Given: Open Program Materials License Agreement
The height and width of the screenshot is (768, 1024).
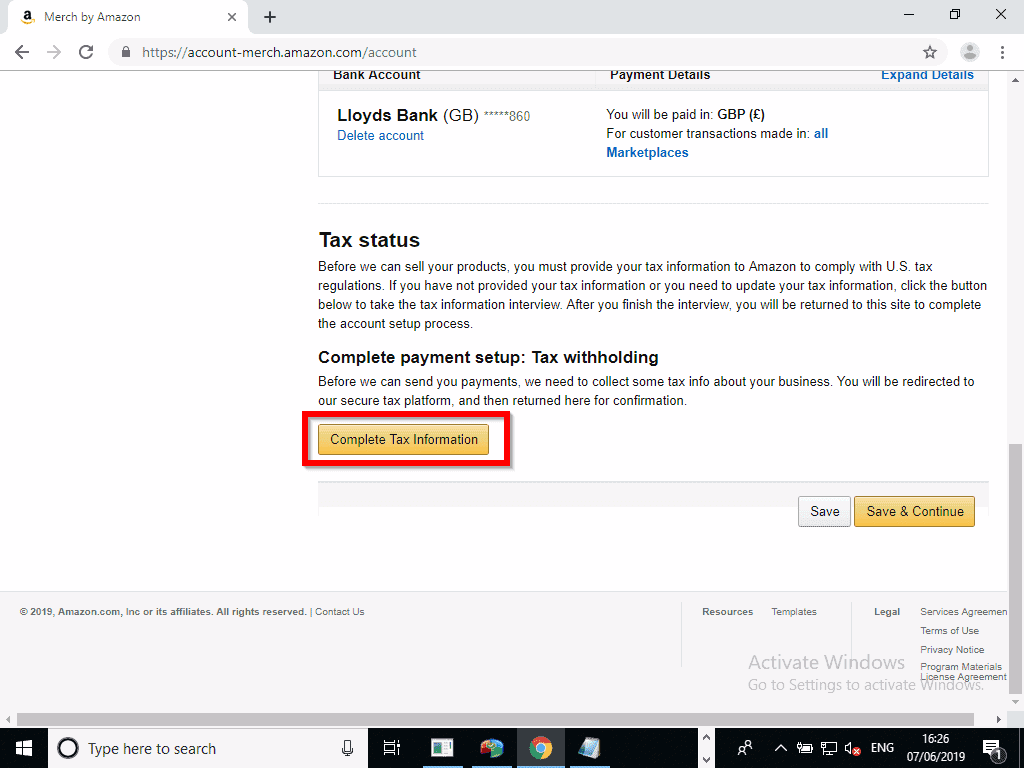Looking at the screenshot, I should tap(963, 672).
